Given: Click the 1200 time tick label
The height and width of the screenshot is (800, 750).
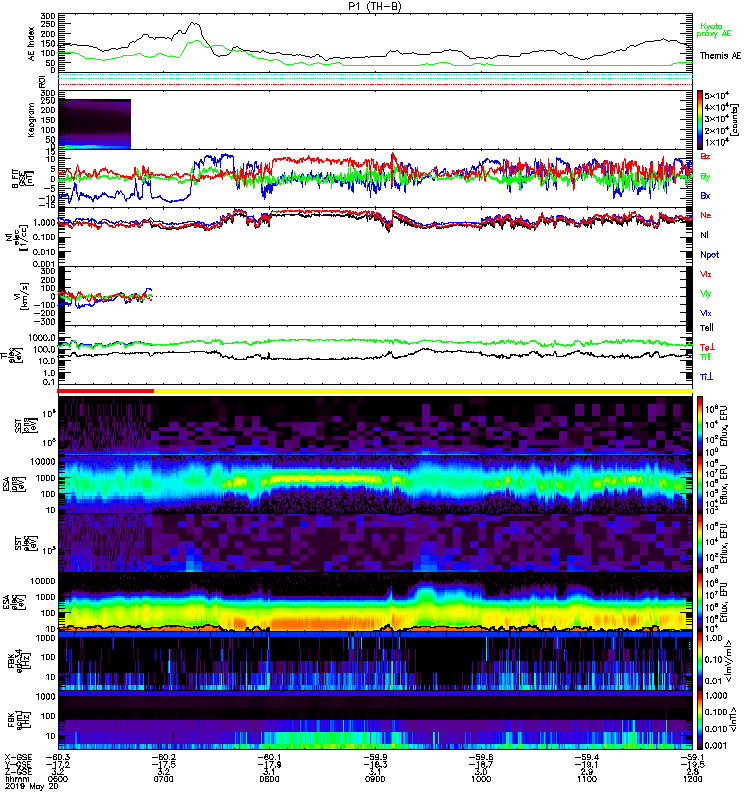Looking at the screenshot, I should pyautogui.click(x=692, y=779).
